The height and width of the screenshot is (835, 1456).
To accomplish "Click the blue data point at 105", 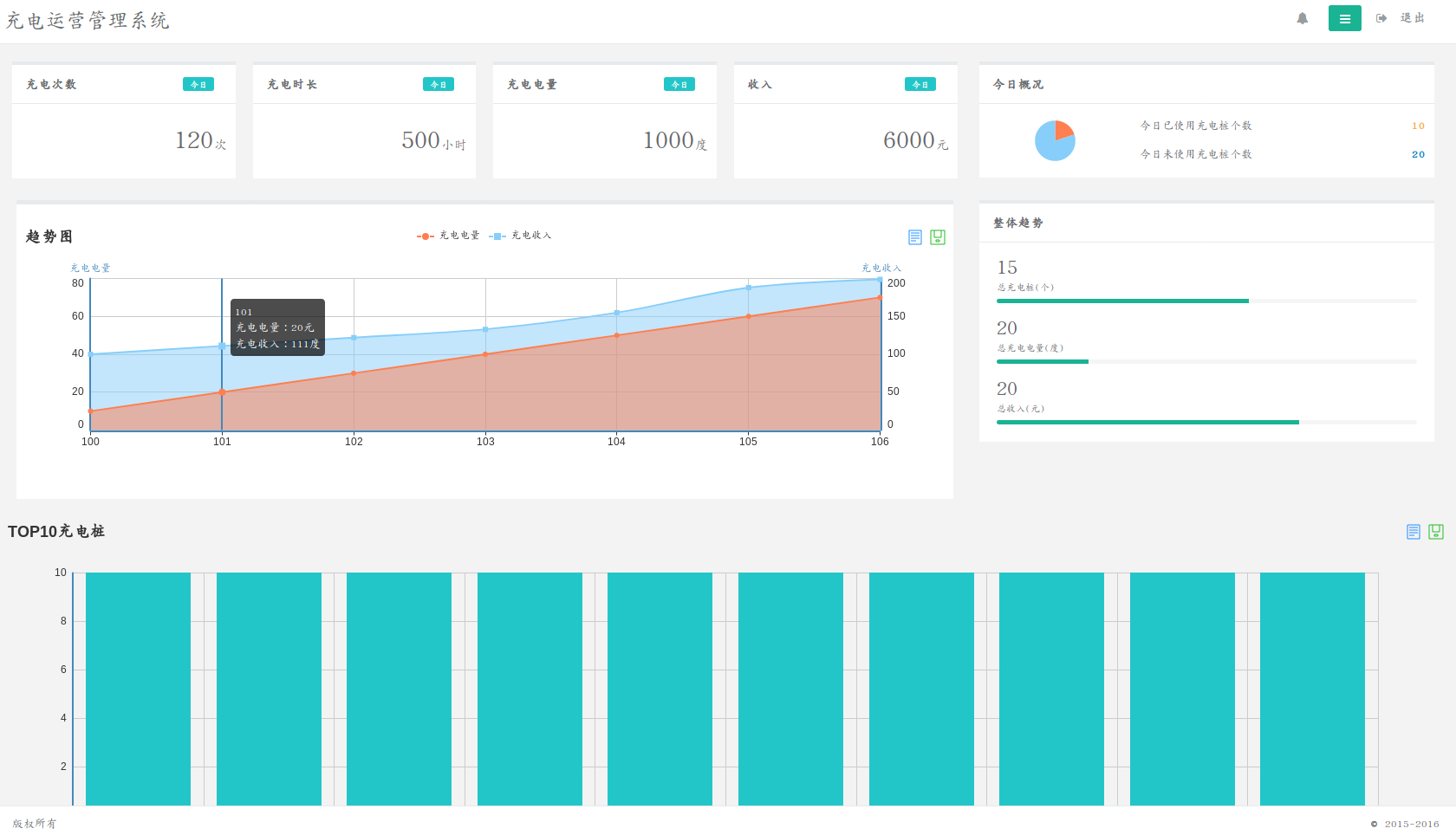I will point(749,288).
